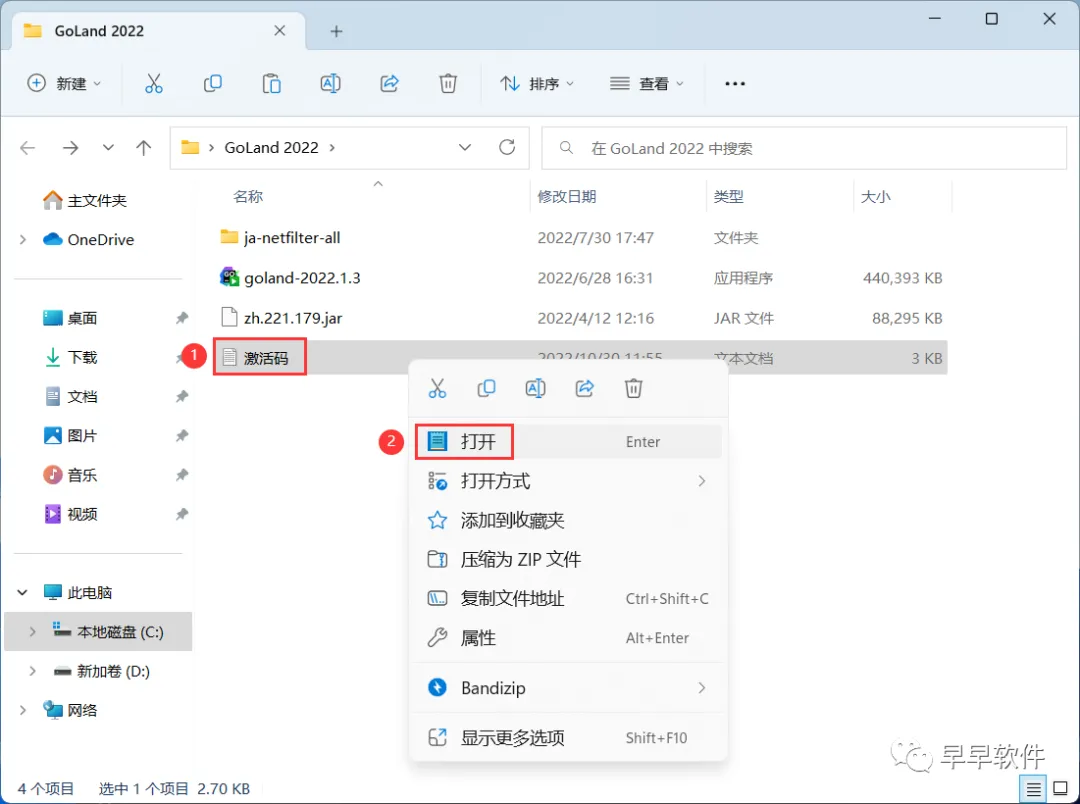1080x804 pixels.
Task: Refresh the current folder view
Action: (x=507, y=147)
